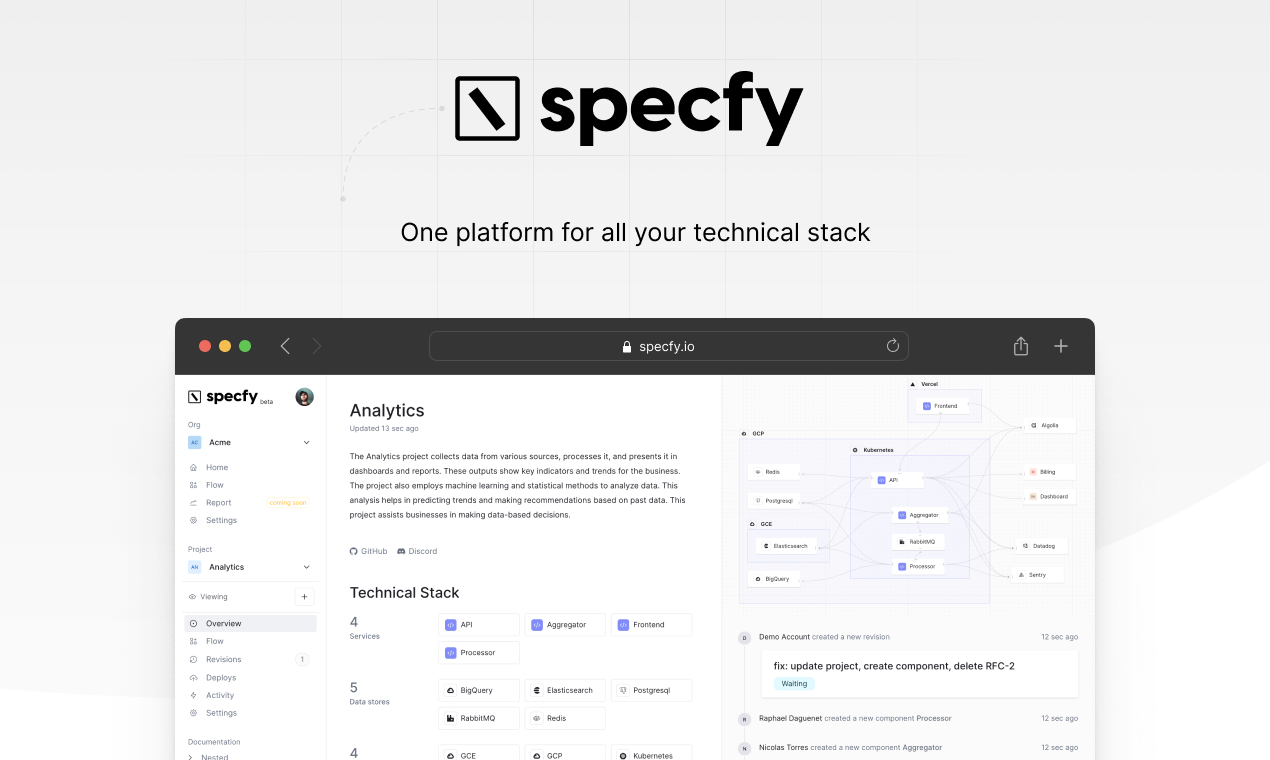This screenshot has height=760, width=1270.
Task: Select the Flow icon under Project
Action: (192, 641)
